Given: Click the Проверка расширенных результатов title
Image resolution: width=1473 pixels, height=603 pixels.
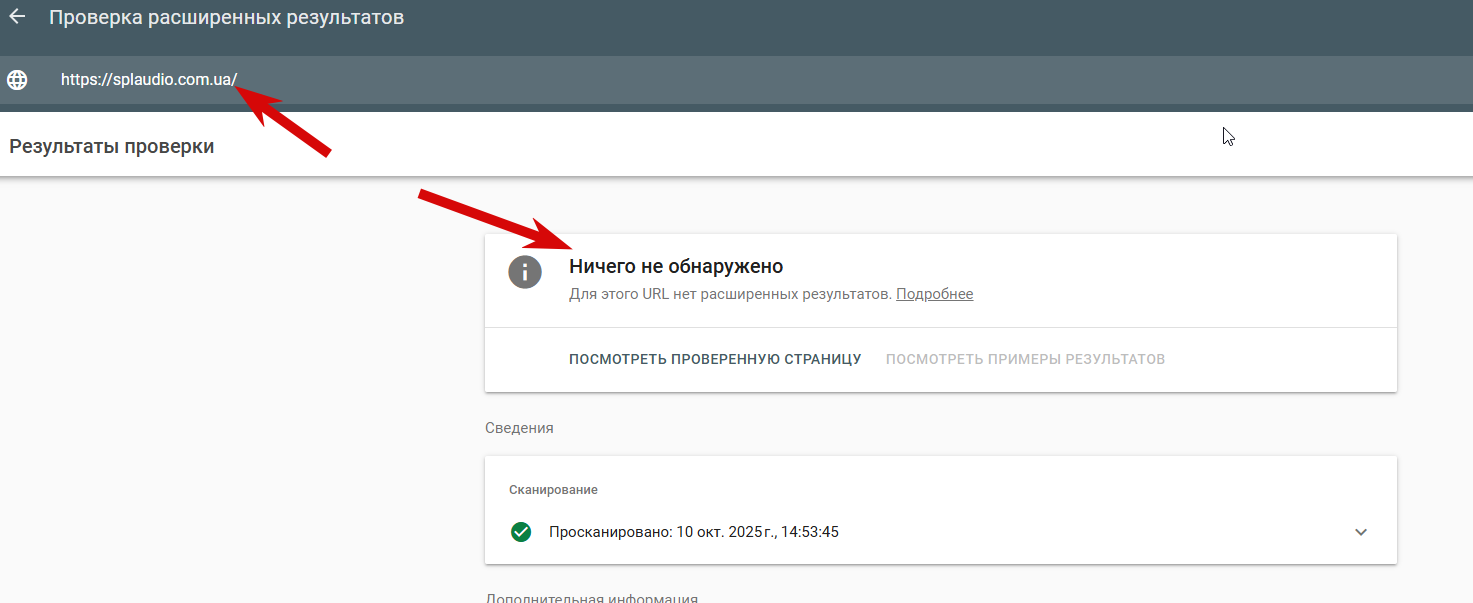Looking at the screenshot, I should click(227, 17).
